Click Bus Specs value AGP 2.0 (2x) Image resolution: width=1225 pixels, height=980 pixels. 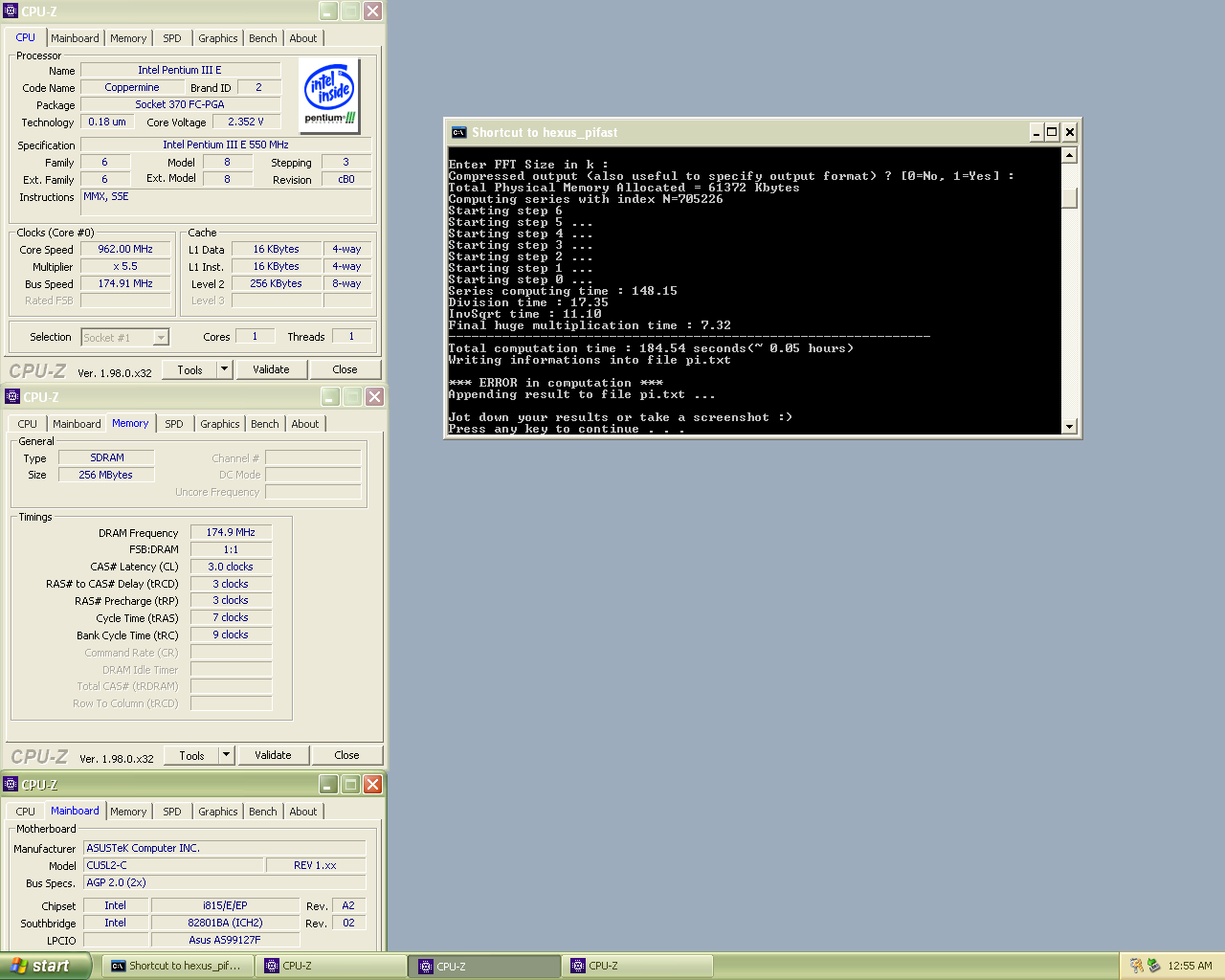click(225, 882)
